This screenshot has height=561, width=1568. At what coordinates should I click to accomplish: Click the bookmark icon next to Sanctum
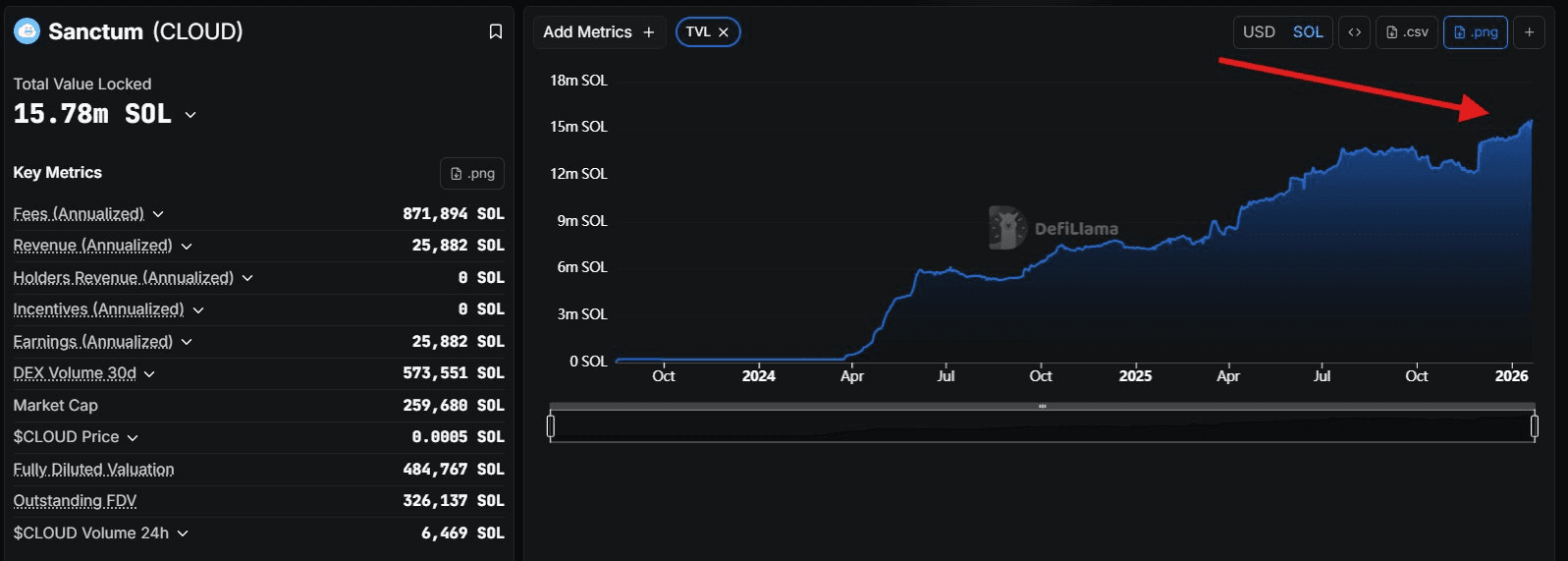click(x=496, y=32)
